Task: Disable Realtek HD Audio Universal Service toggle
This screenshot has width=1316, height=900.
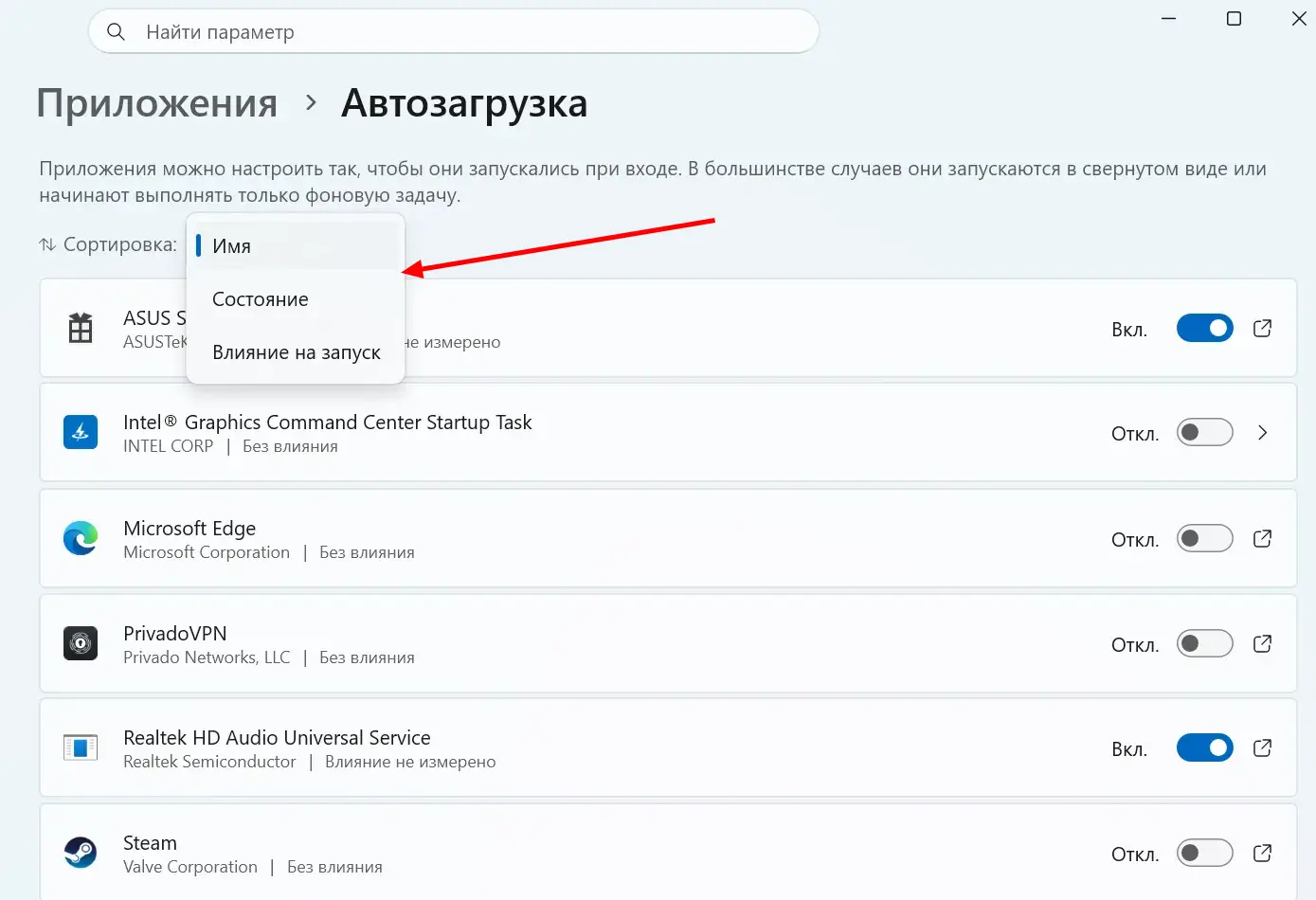Action: 1205,748
